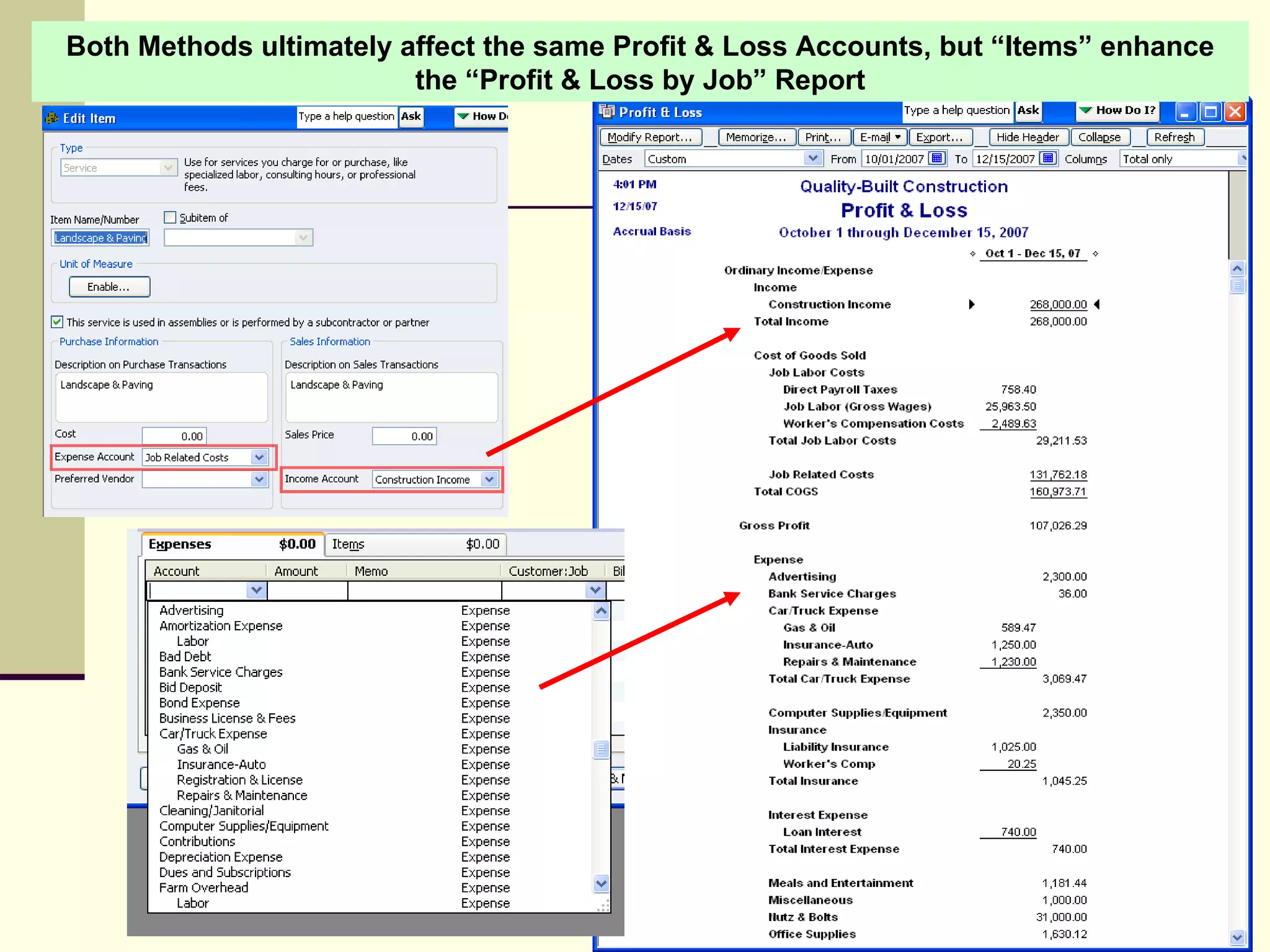Image resolution: width=1270 pixels, height=952 pixels.
Task: Click scroll up arrow in the Profit & Loss report
Action: point(1237,269)
